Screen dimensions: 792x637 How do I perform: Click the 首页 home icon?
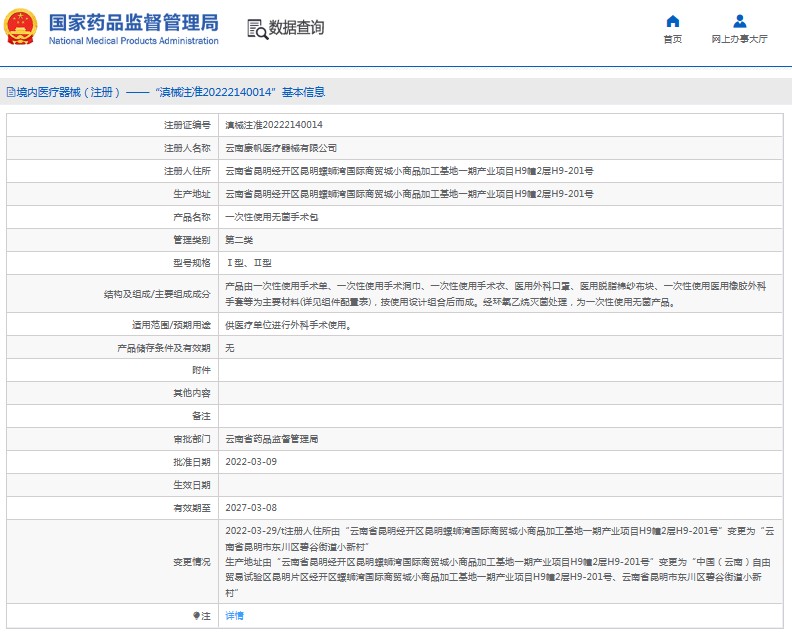coord(672,21)
